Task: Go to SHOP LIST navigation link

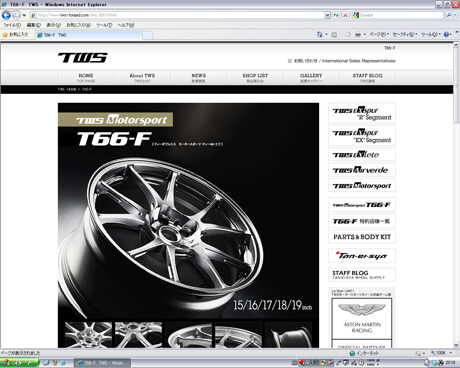Action: pyautogui.click(x=255, y=78)
